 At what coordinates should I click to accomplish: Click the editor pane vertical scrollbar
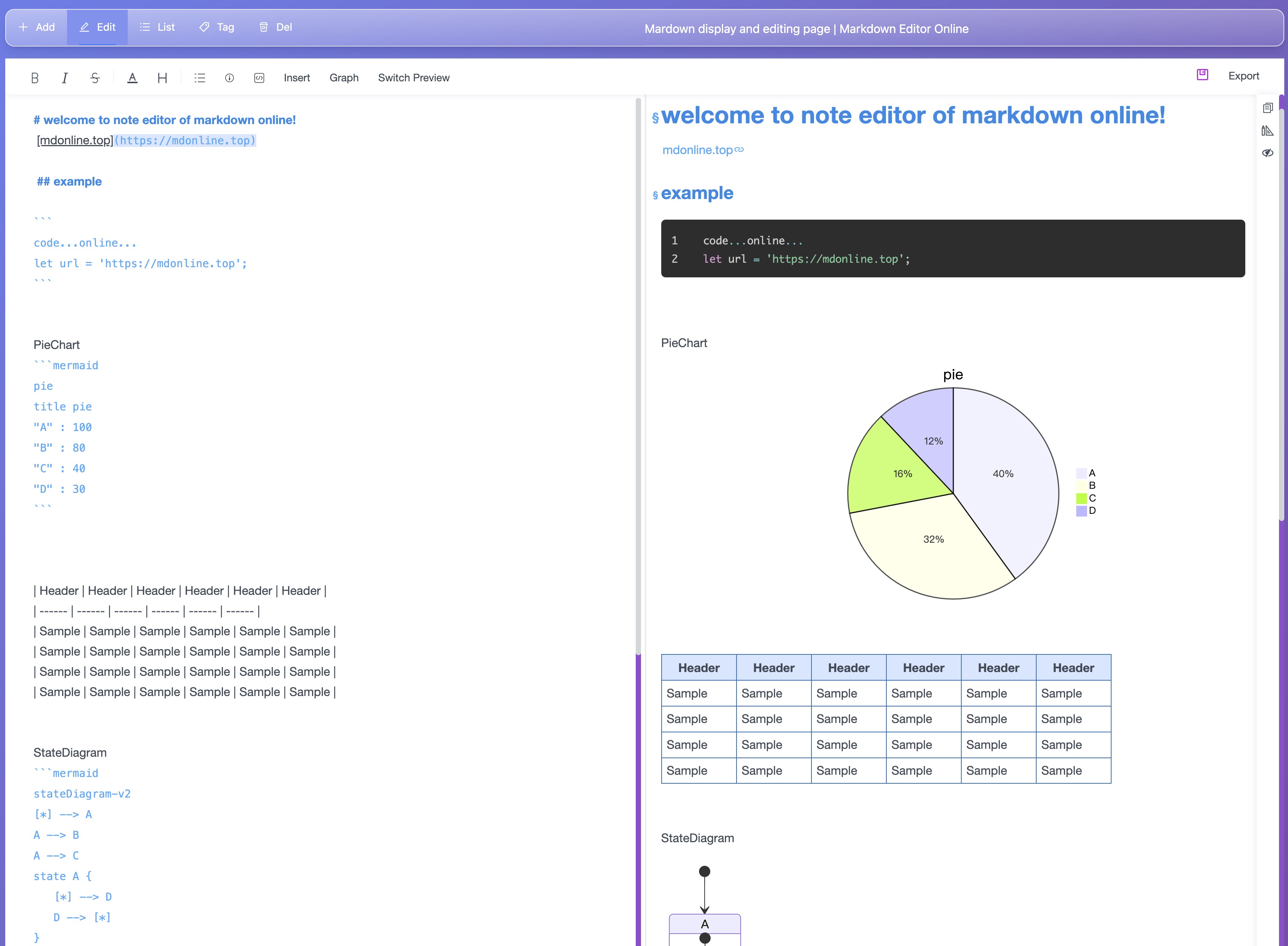click(x=638, y=377)
